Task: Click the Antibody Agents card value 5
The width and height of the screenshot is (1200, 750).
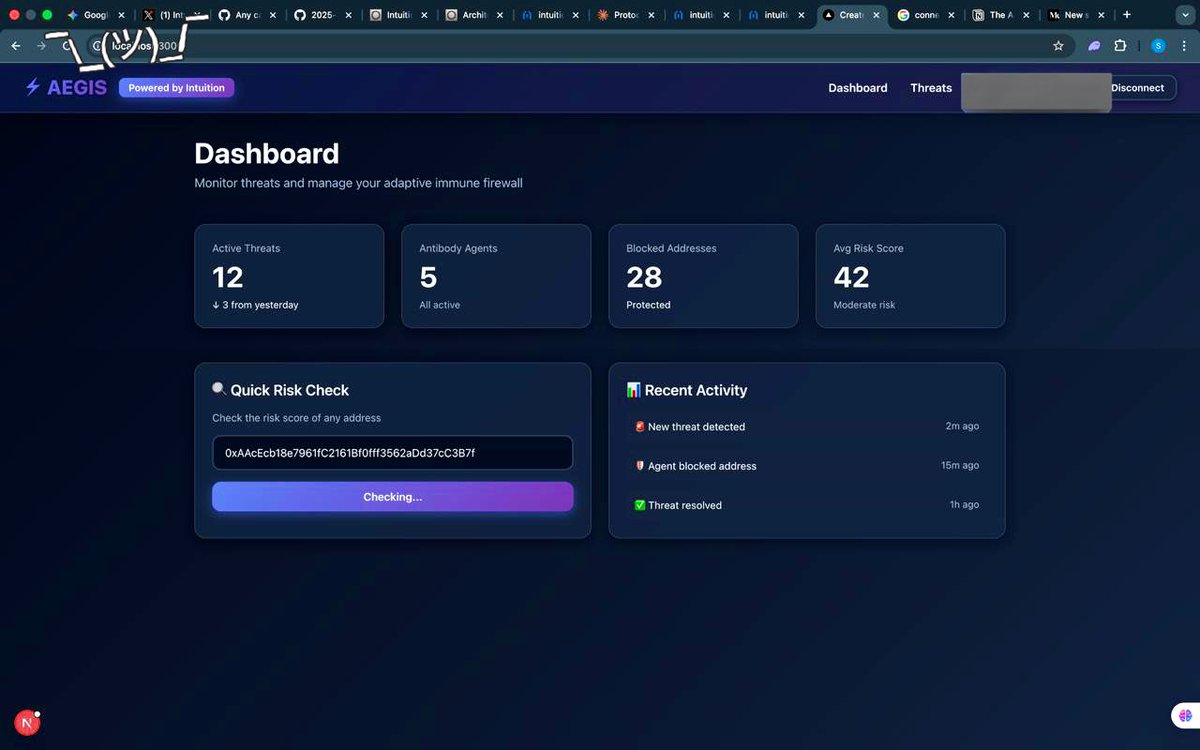Action: 428,277
